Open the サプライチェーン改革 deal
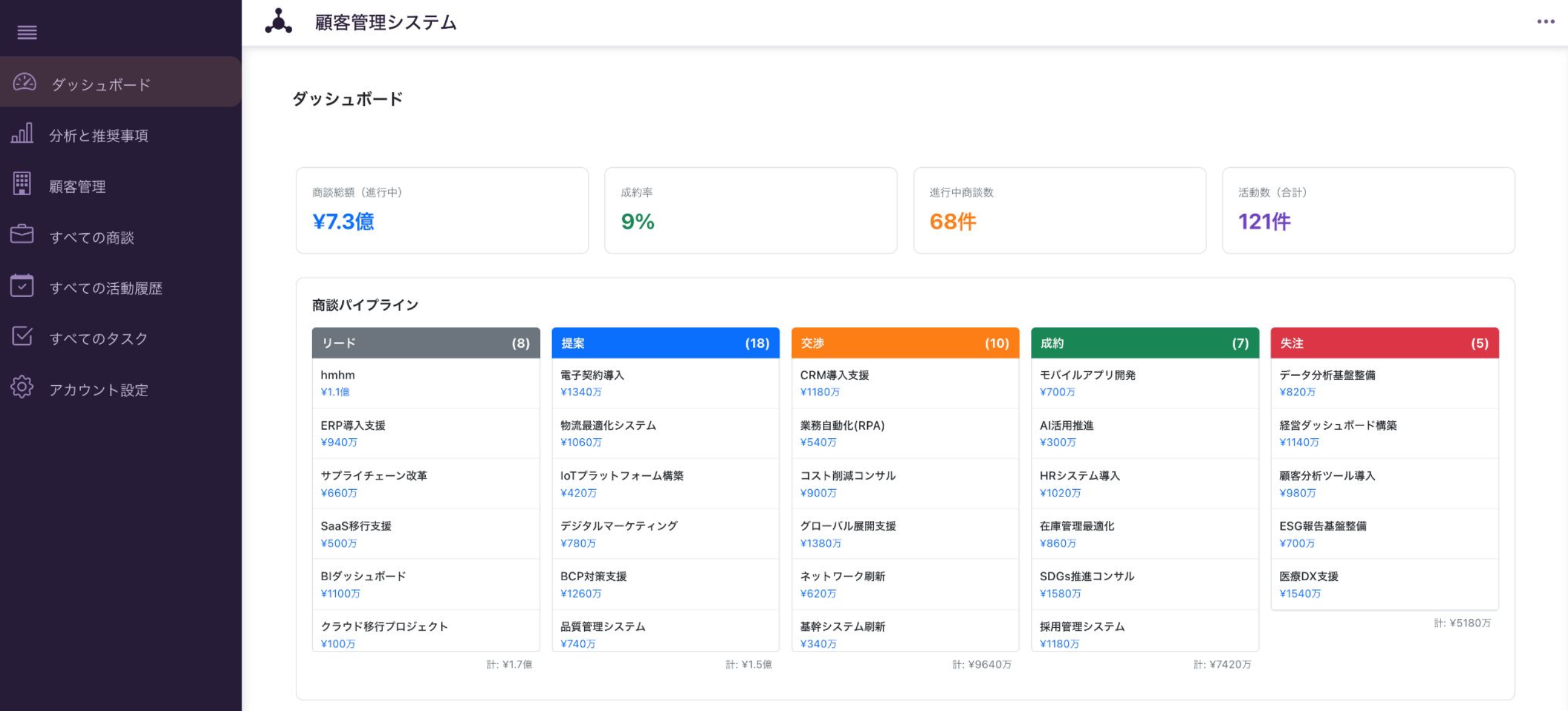Viewport: 1568px width, 711px height. [426, 484]
